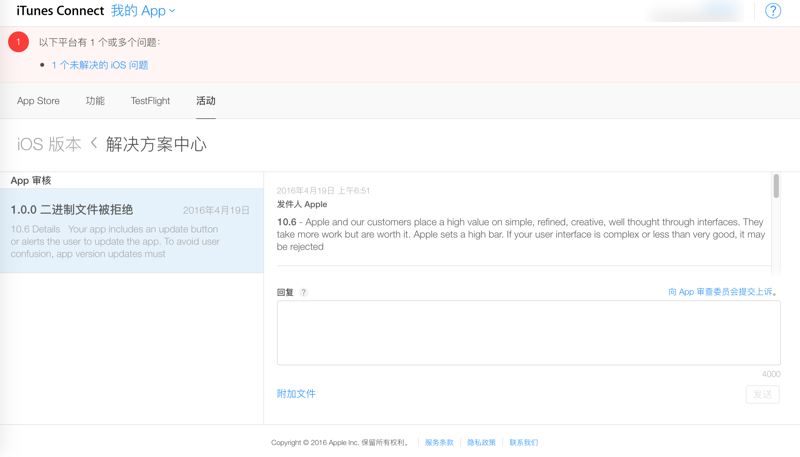
Task: Switch to the App Store tab
Action: [38, 101]
